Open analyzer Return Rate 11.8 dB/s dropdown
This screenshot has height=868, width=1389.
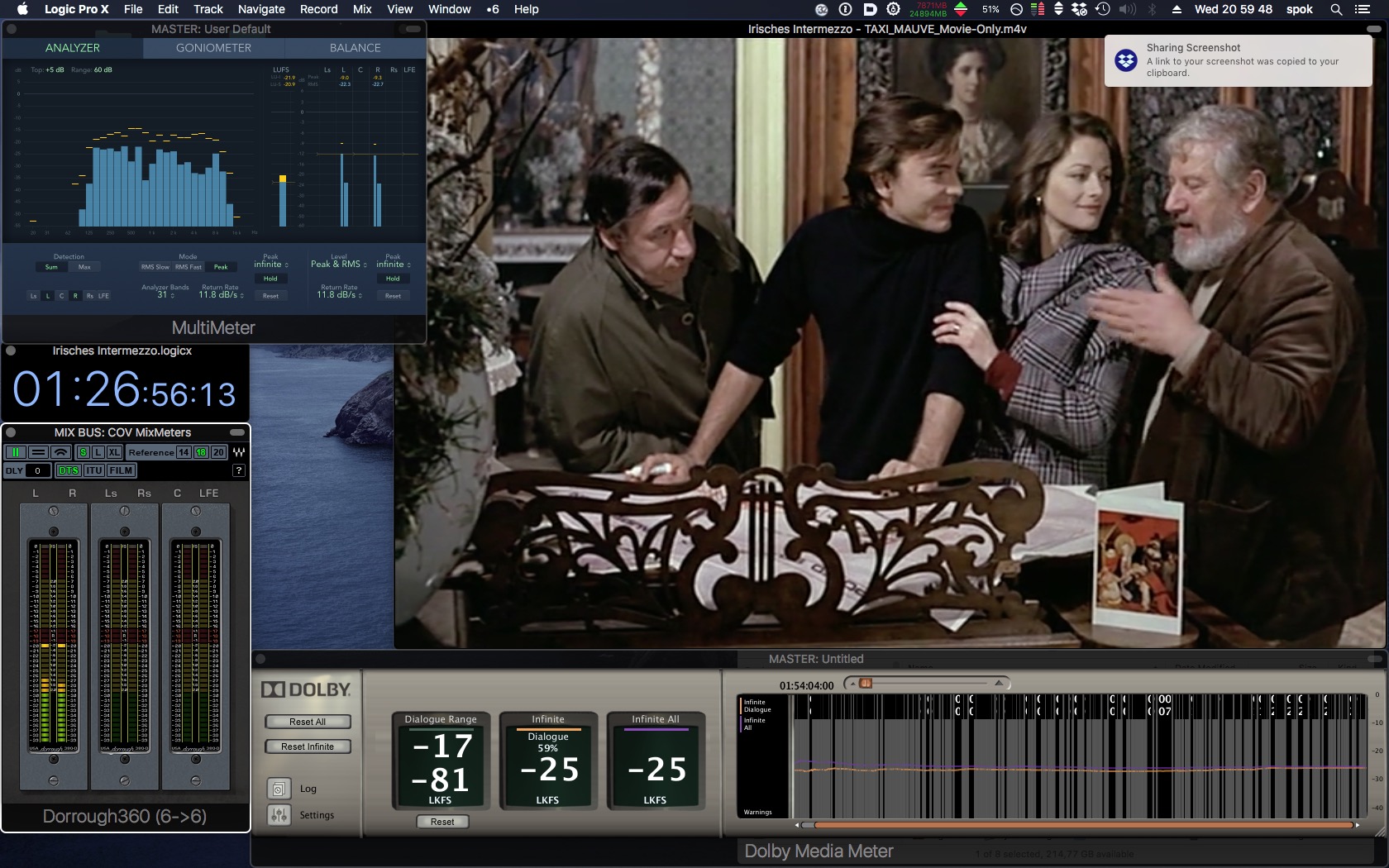(221, 295)
